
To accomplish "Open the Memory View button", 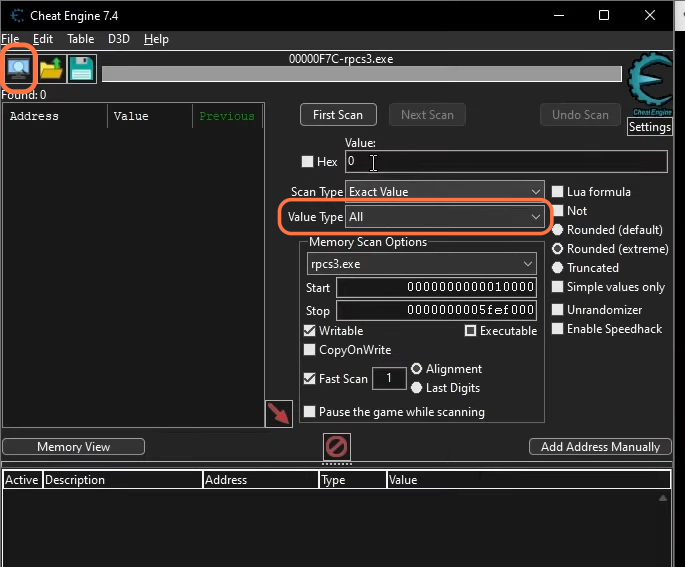I will (x=73, y=446).
